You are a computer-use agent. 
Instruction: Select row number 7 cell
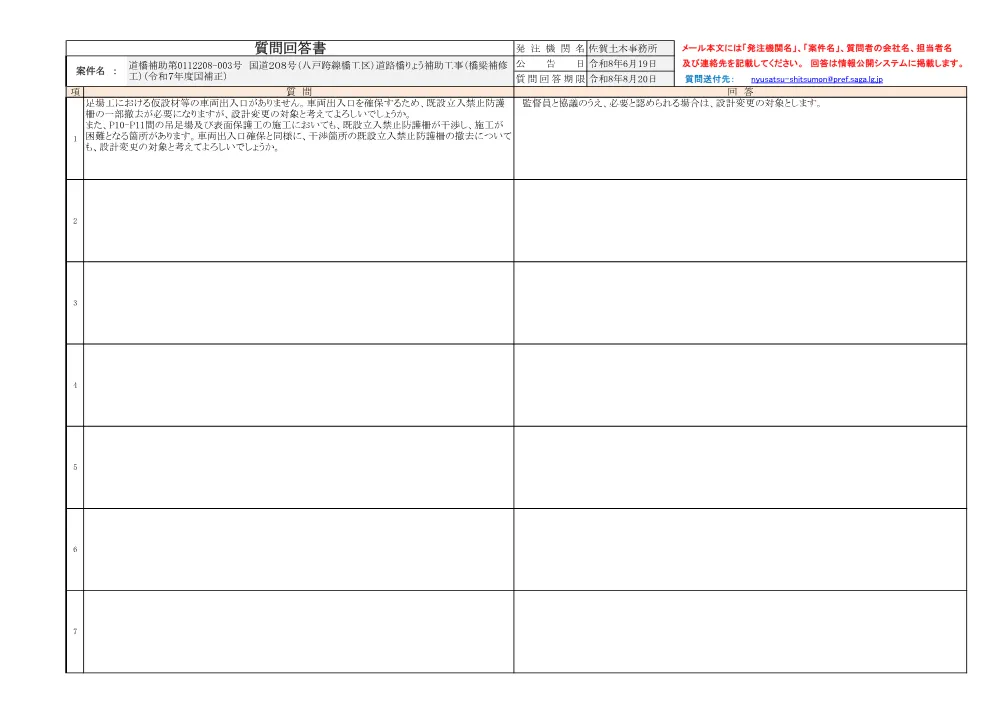(x=75, y=631)
